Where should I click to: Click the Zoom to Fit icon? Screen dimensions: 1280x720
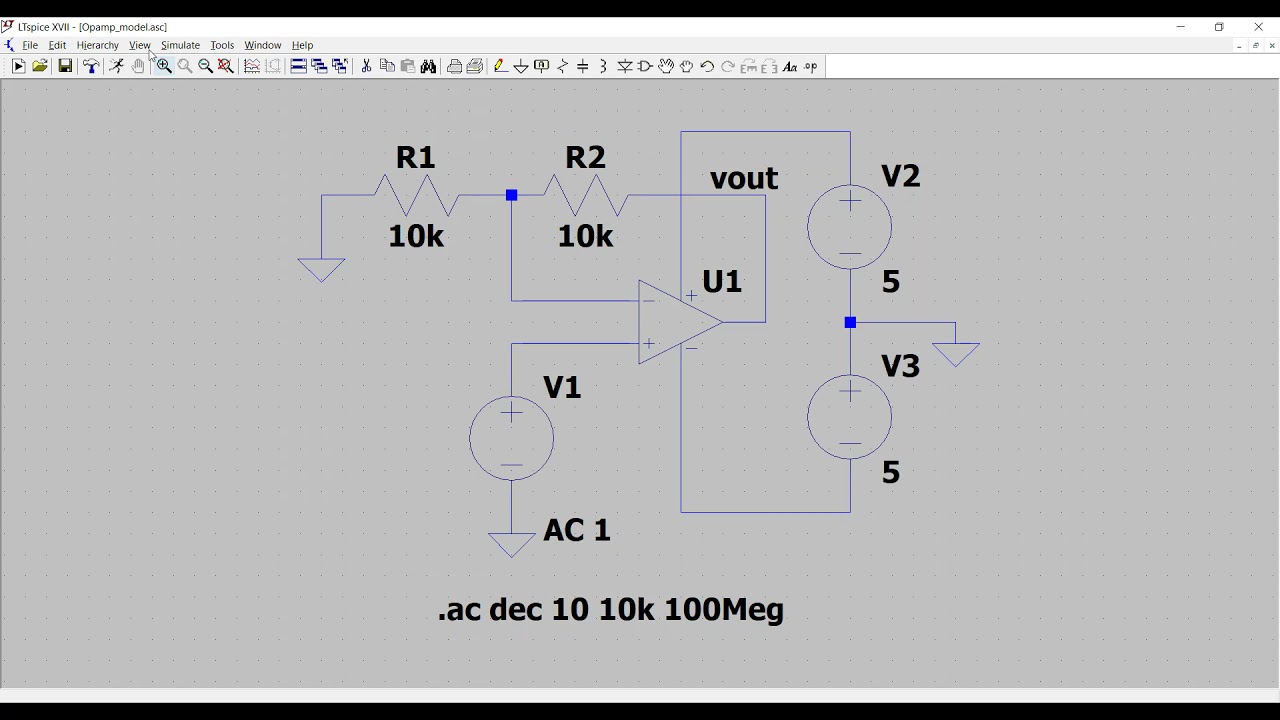point(226,66)
